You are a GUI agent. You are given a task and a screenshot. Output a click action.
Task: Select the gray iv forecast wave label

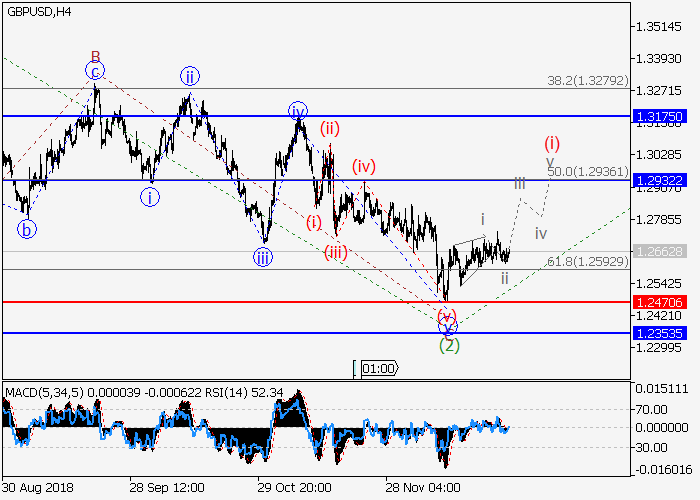(x=541, y=233)
